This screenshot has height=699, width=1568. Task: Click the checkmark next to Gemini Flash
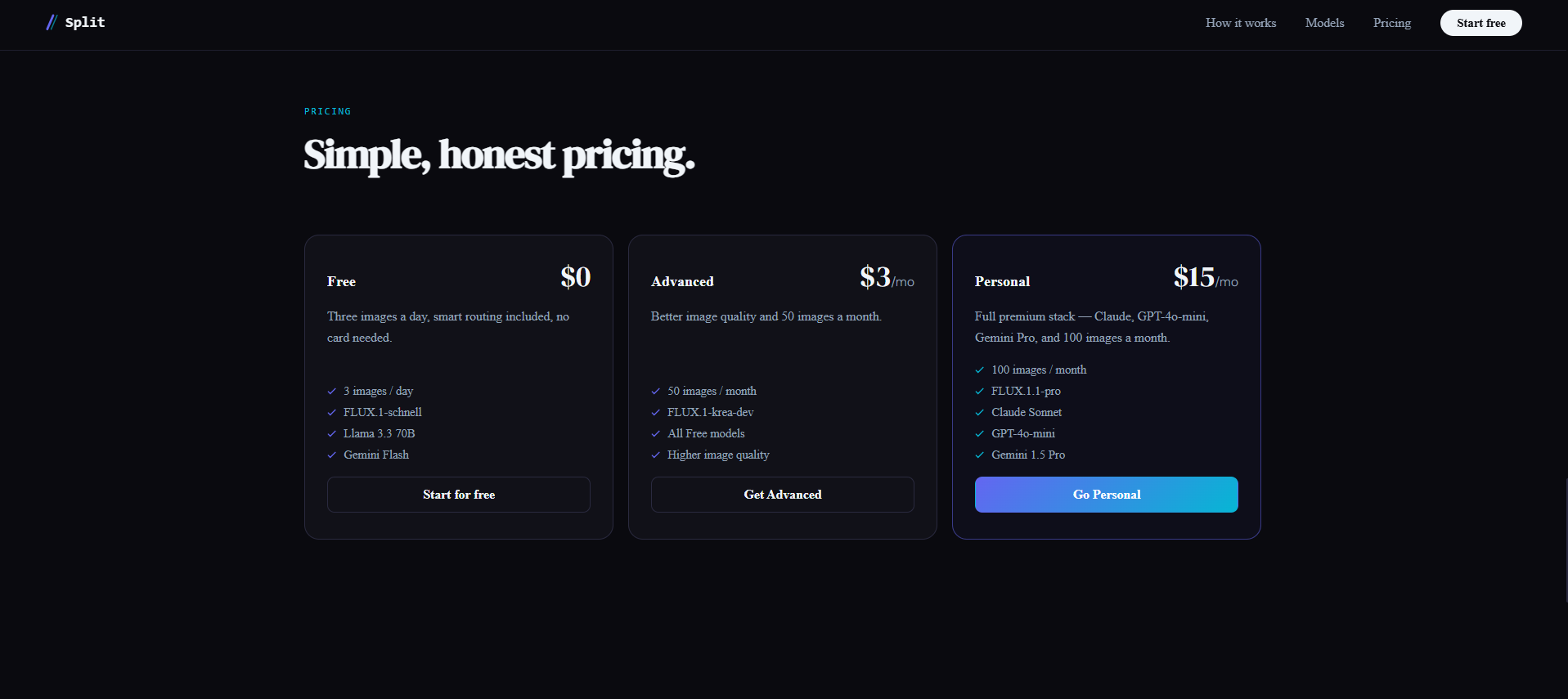(x=330, y=455)
